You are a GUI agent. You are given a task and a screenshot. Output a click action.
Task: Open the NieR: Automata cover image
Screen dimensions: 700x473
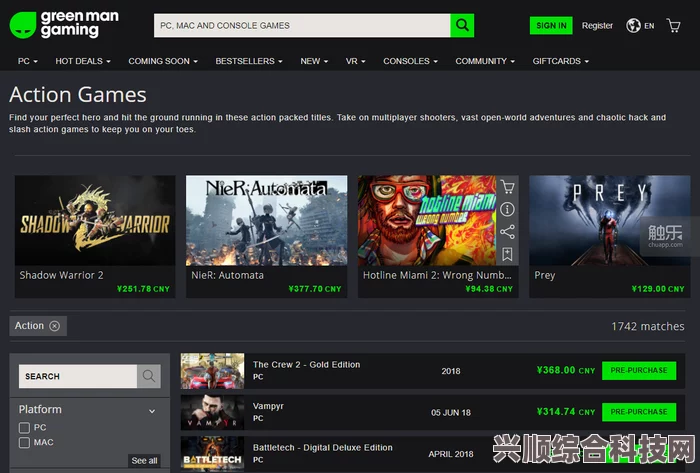pos(267,220)
